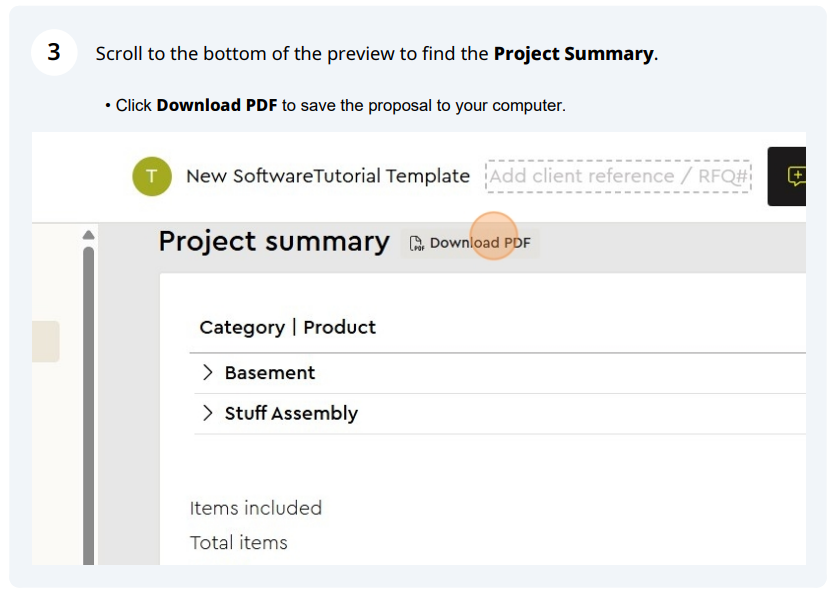Click the step number 3 badge
Viewport: 839px width, 598px height.
pyautogui.click(x=54, y=52)
